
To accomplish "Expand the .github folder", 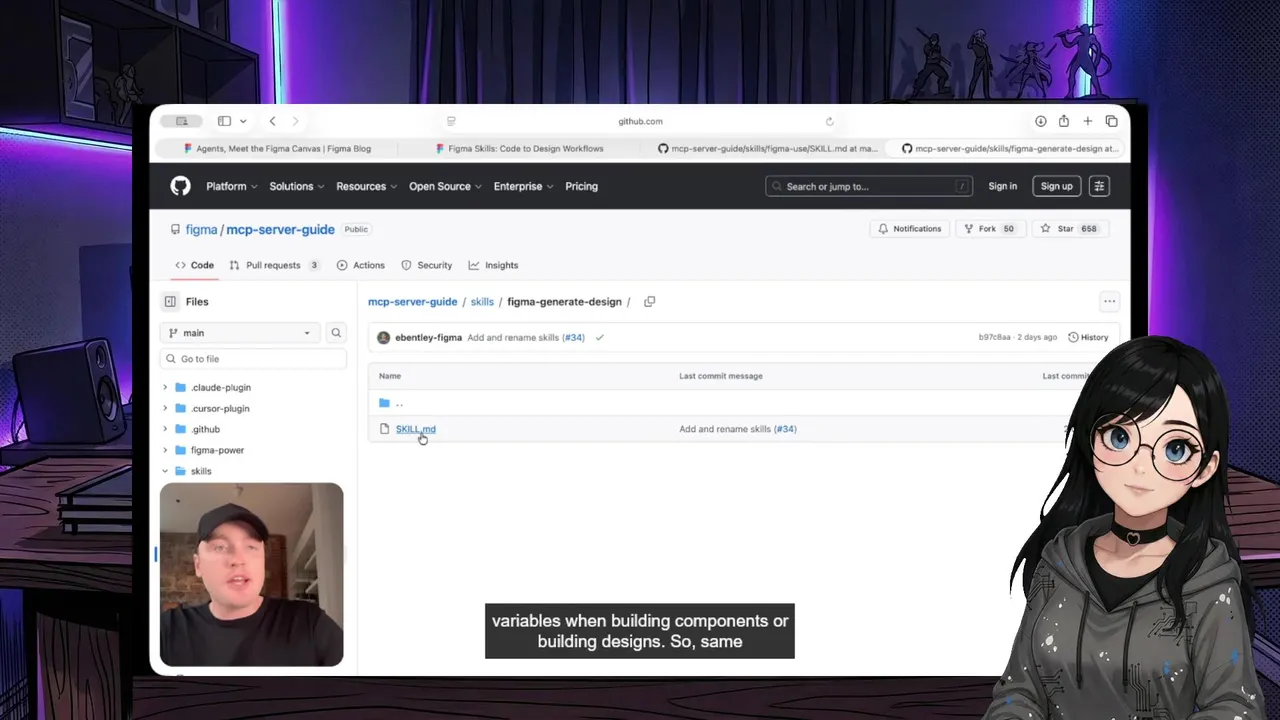I will pos(165,429).
